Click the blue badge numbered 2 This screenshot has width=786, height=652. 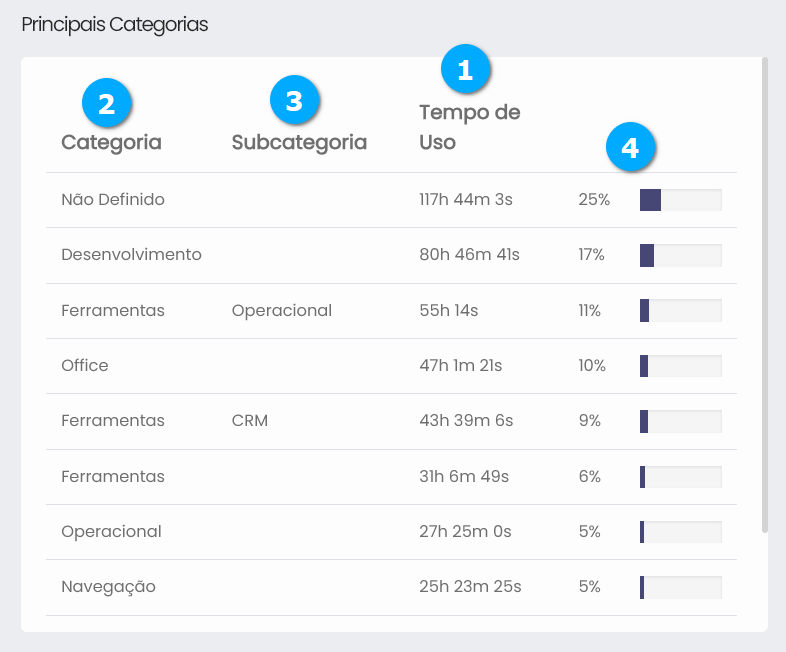coord(107,102)
